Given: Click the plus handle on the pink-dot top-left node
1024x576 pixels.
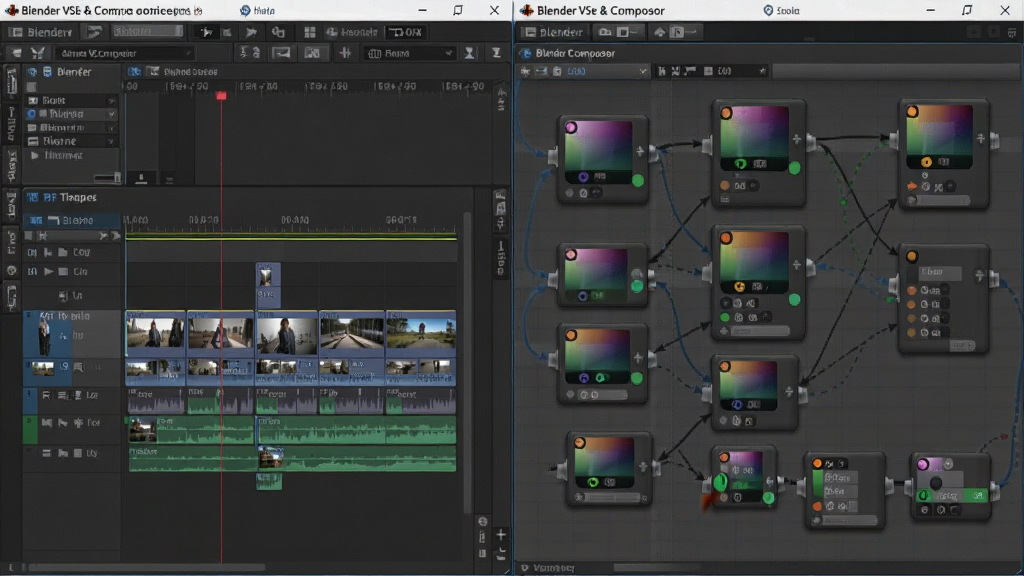Looking at the screenshot, I should click(x=640, y=152).
